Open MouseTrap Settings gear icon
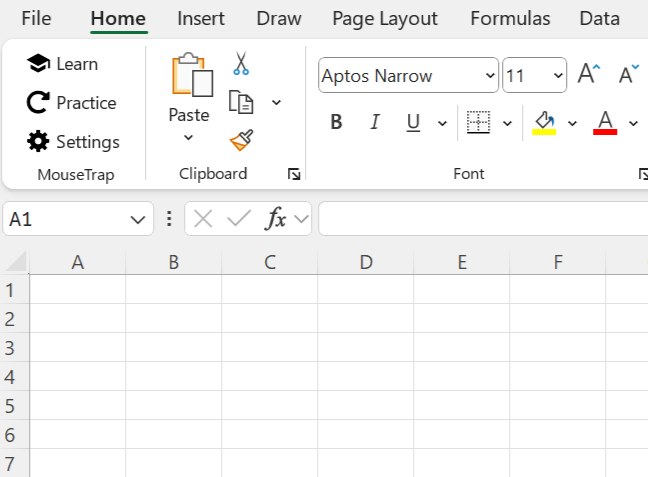The width and height of the screenshot is (648, 477). 38,141
